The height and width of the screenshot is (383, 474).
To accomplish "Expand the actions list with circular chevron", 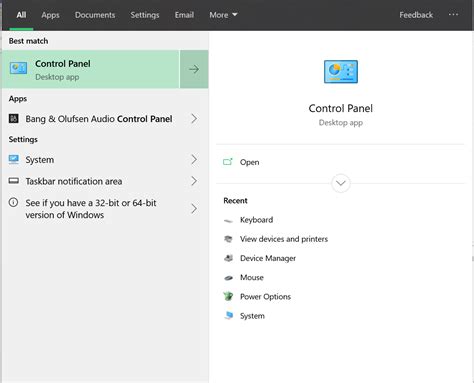I will pos(341,183).
